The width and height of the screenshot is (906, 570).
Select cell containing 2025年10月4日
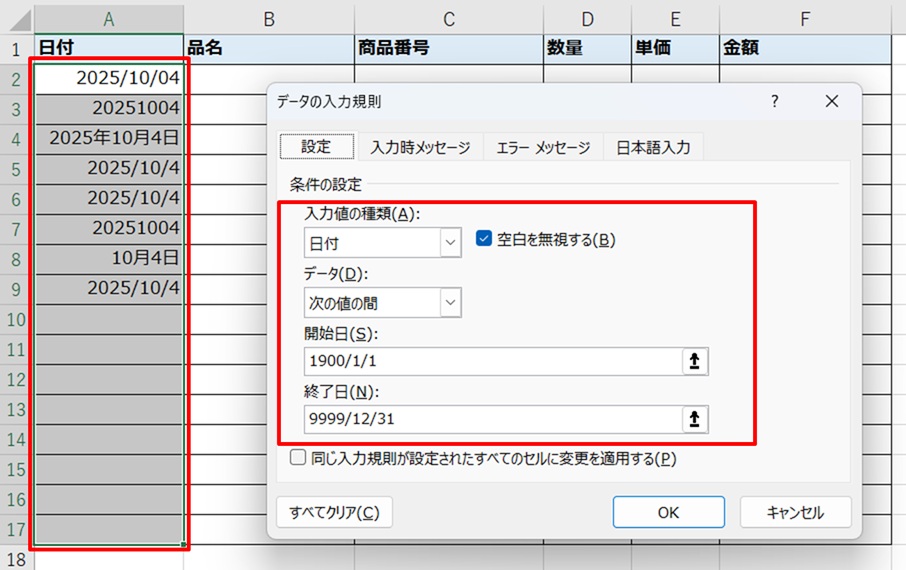click(110, 138)
